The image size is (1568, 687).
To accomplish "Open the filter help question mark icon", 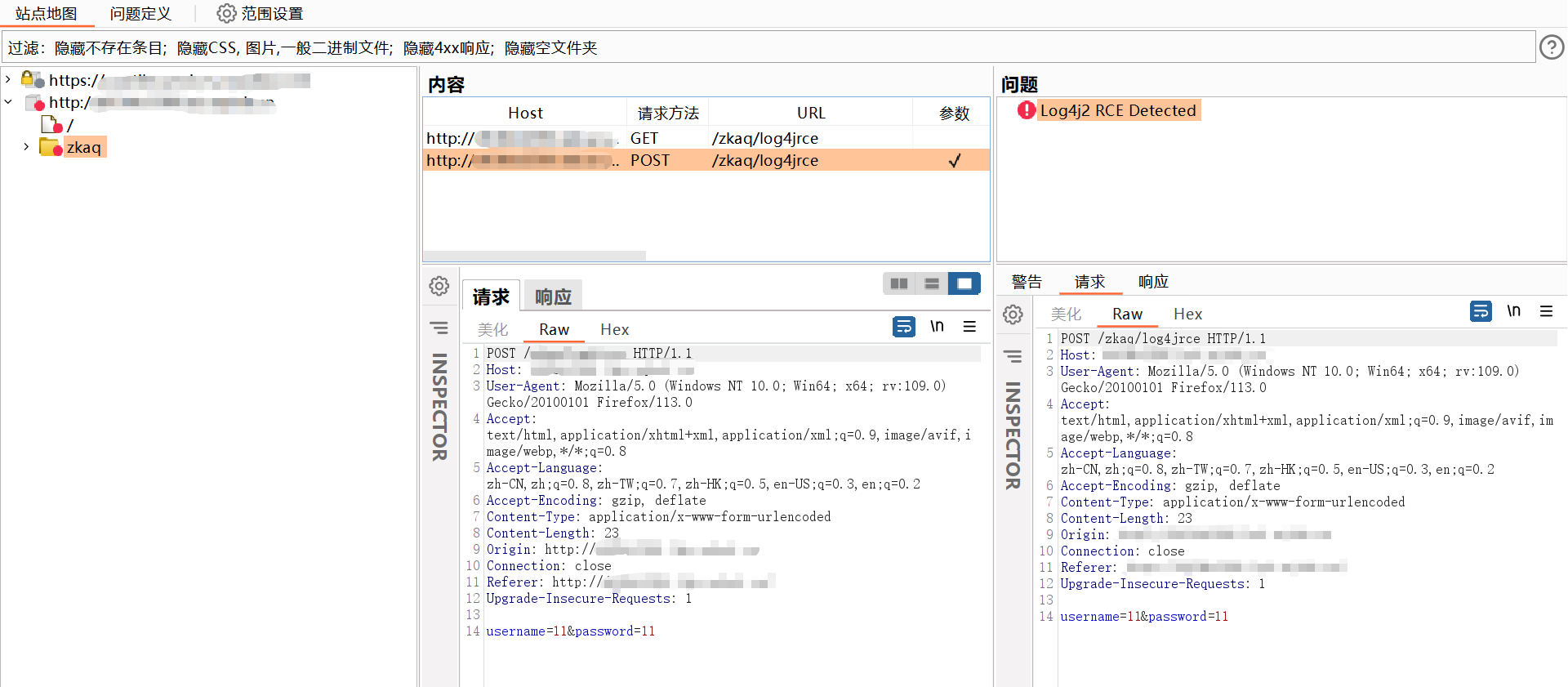I will 1551,47.
